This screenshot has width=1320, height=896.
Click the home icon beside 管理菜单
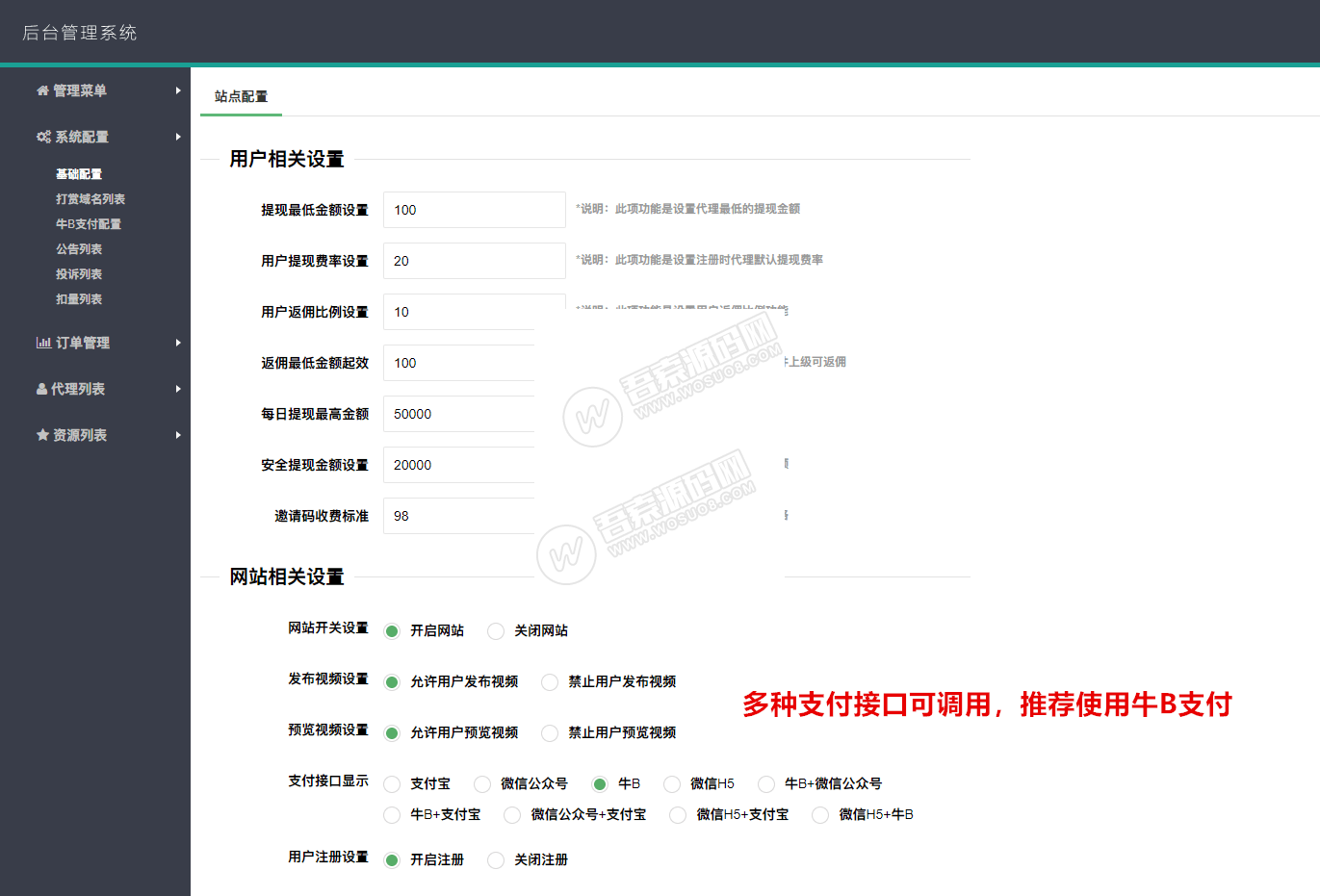coord(42,90)
